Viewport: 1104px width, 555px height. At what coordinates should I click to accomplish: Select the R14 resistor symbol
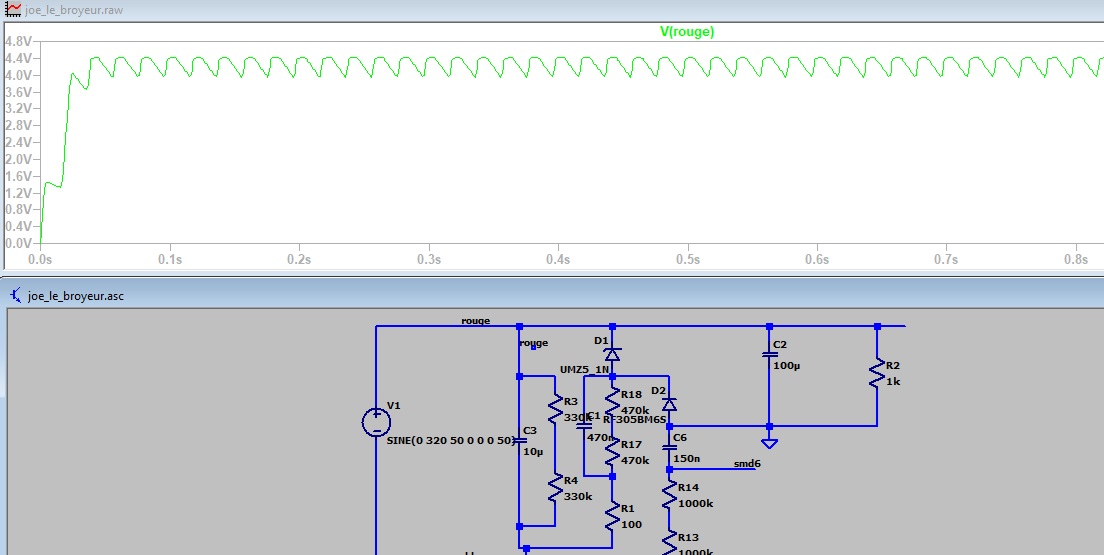point(669,495)
